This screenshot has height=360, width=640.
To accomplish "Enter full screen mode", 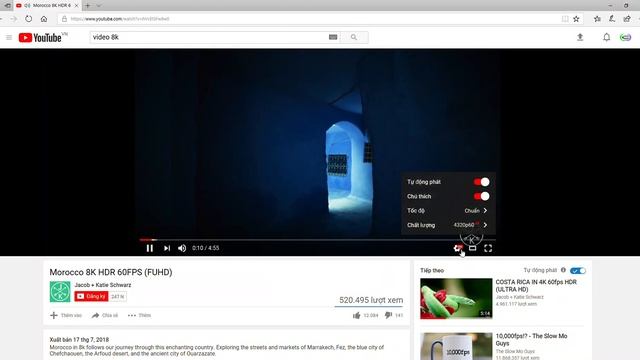I will [x=488, y=248].
